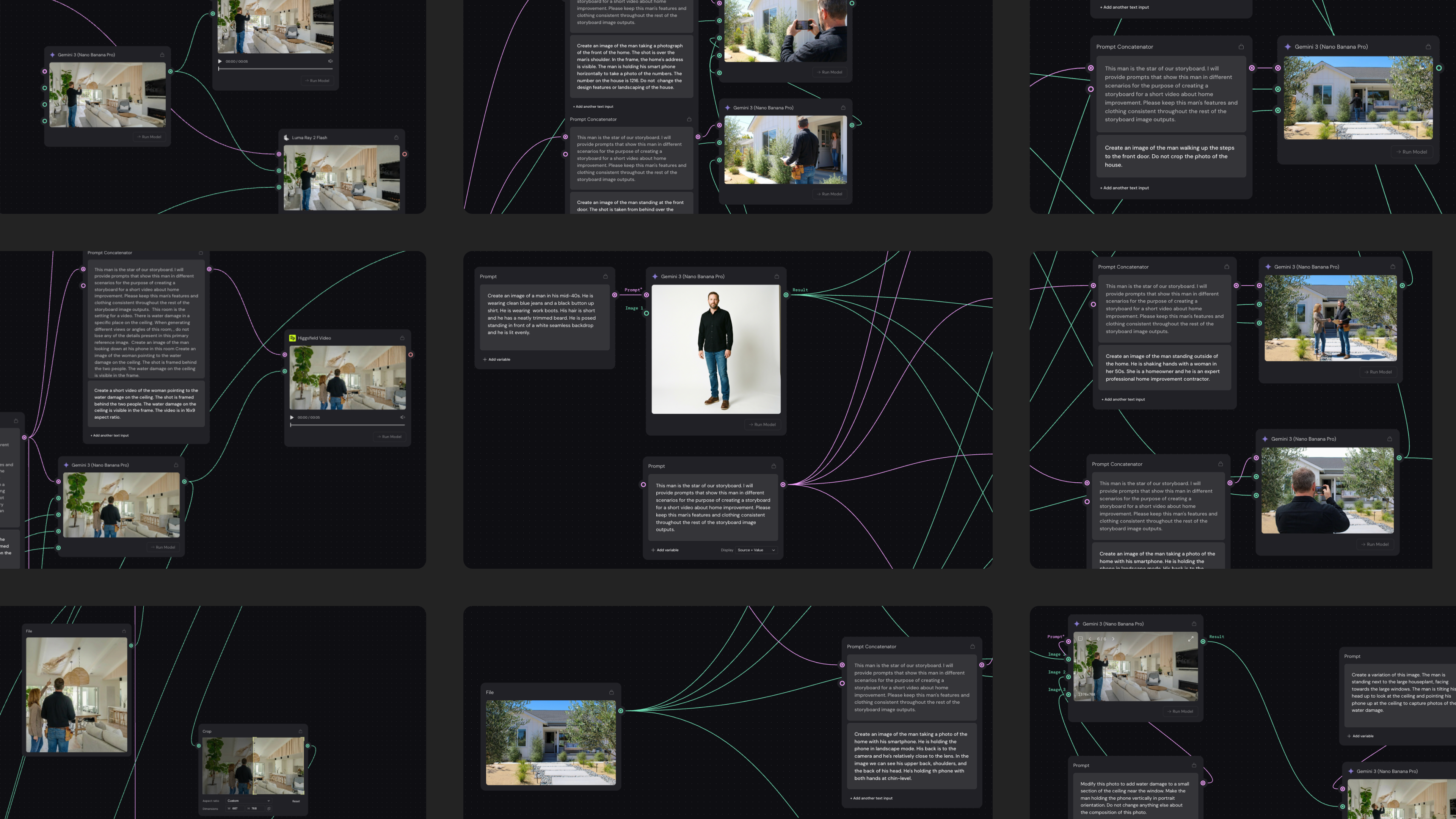Toggle linked dimensions chain icon in the Crop node
This screenshot has width=1456, height=819.
(269, 809)
